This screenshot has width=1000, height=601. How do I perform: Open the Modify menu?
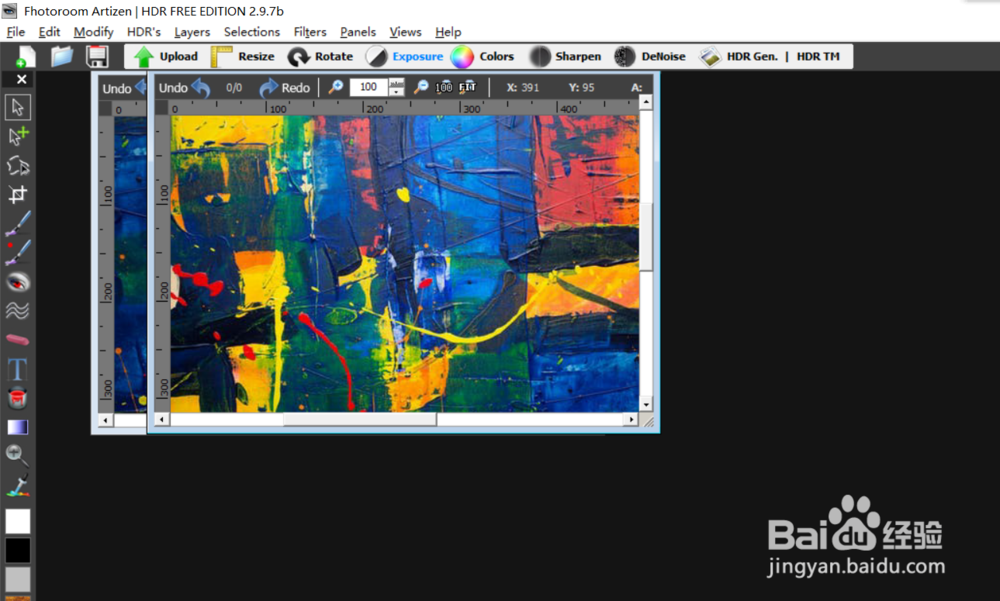coord(93,32)
